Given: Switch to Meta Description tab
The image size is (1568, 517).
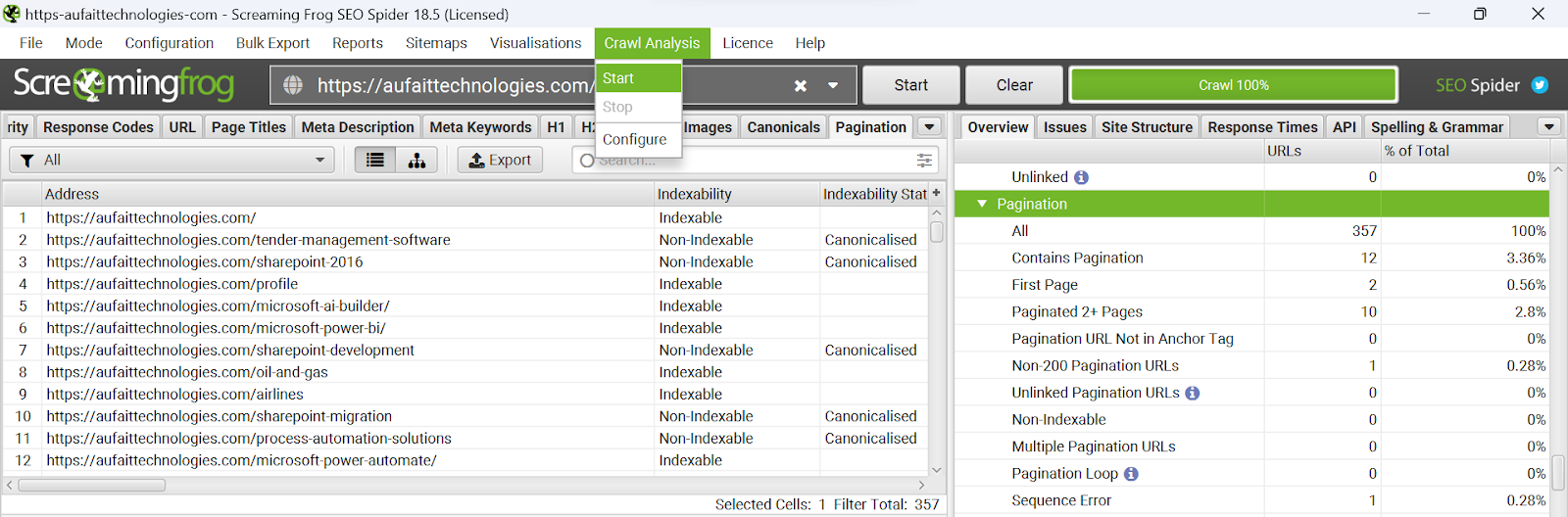Looking at the screenshot, I should click(358, 127).
